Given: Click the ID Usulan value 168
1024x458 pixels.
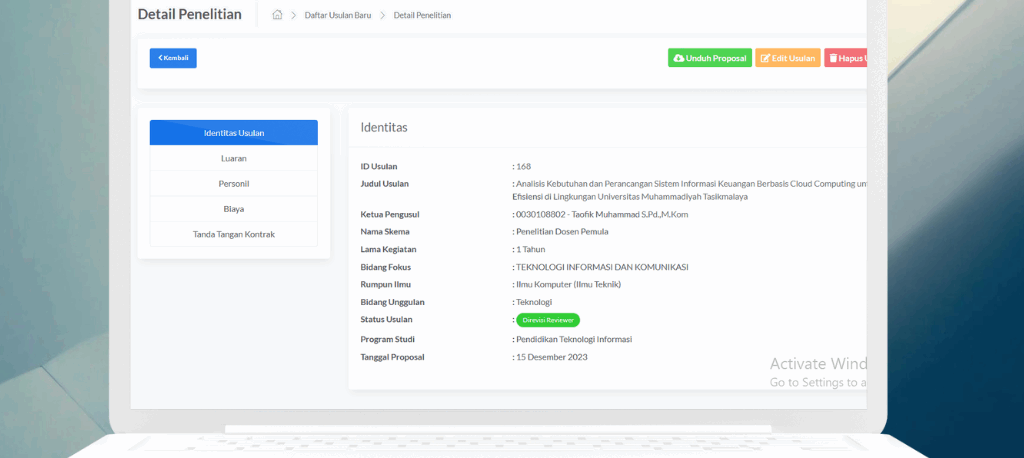Looking at the screenshot, I should click(x=523, y=166).
